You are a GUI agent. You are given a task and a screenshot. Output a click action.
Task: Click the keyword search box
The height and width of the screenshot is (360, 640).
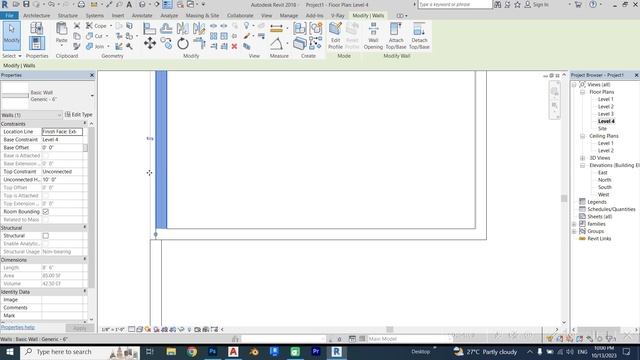pos(455,4)
